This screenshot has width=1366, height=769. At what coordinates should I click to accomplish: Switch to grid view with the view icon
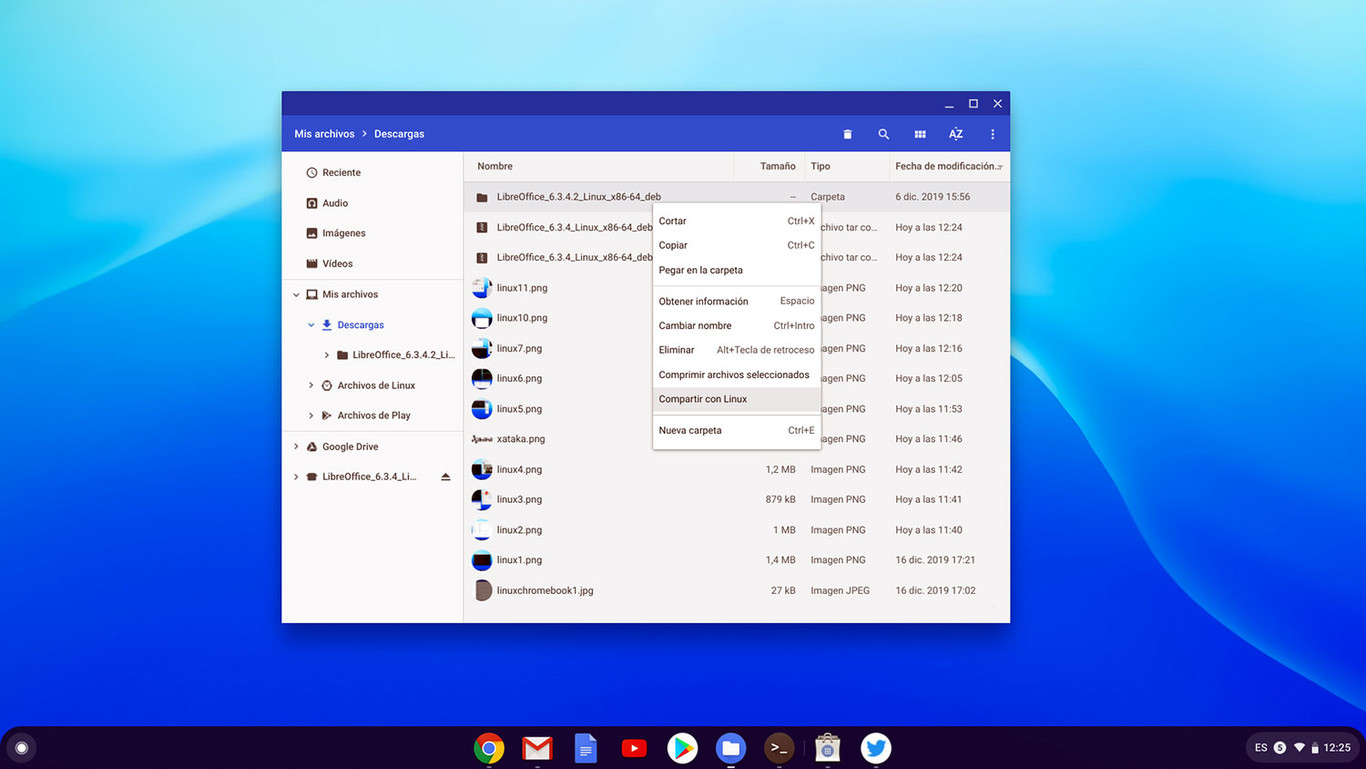click(x=919, y=133)
